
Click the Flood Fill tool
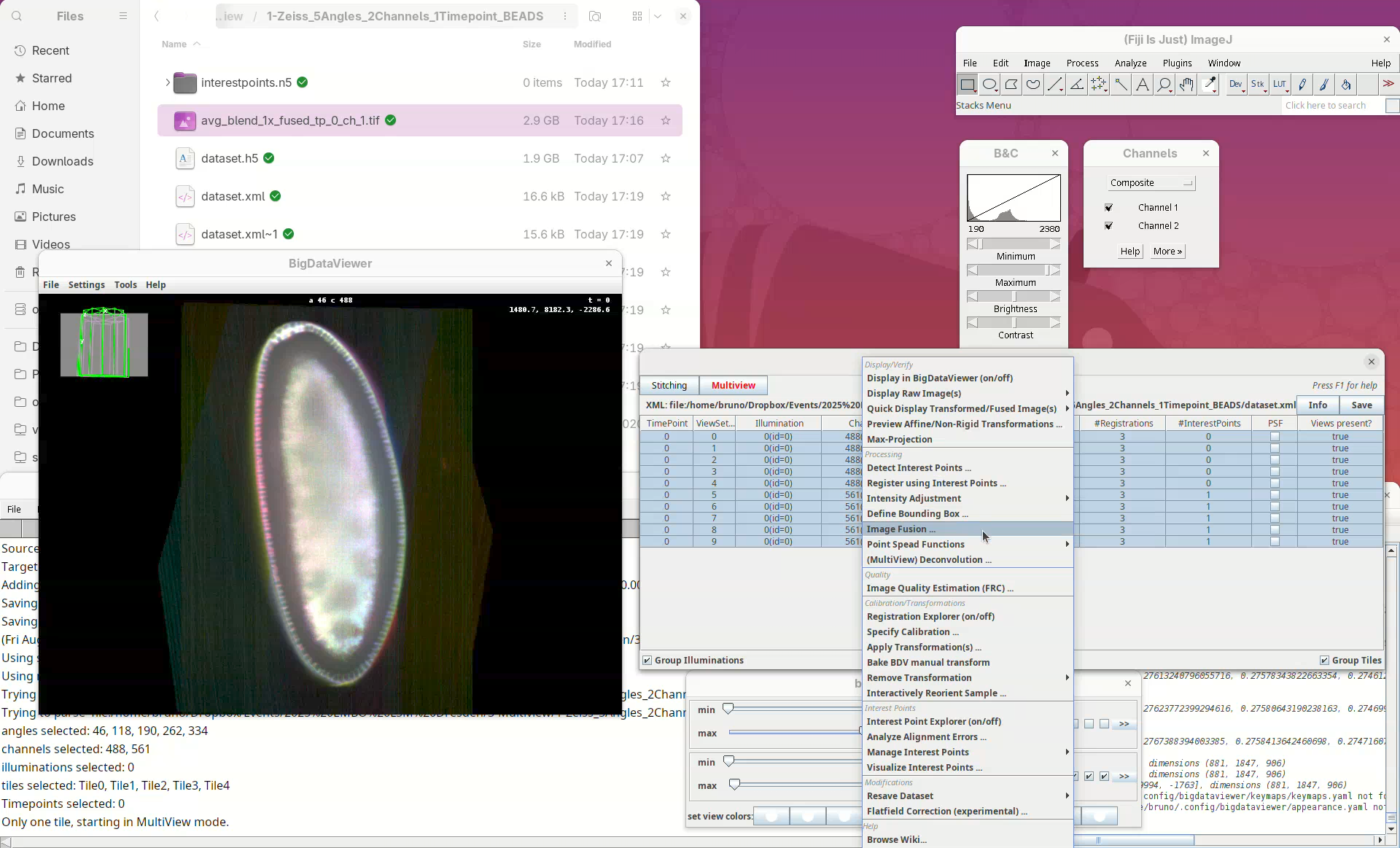point(1346,85)
